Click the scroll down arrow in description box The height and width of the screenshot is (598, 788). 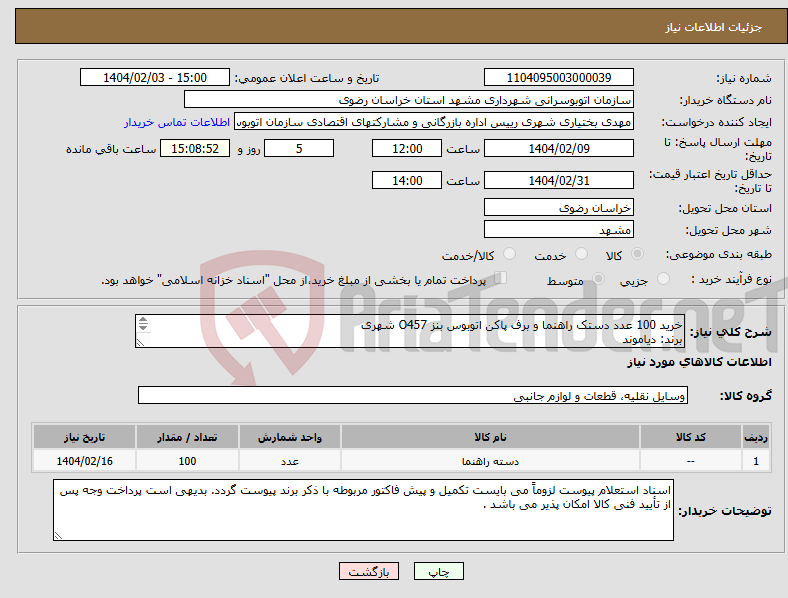pos(143,328)
